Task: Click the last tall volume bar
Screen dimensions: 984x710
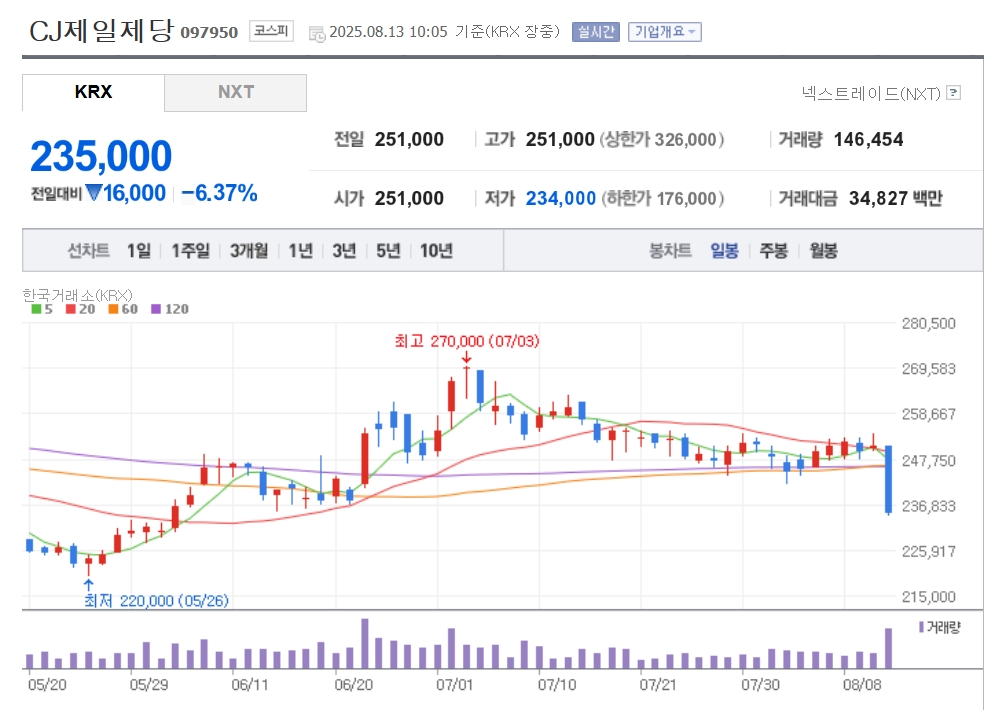Action: point(889,648)
